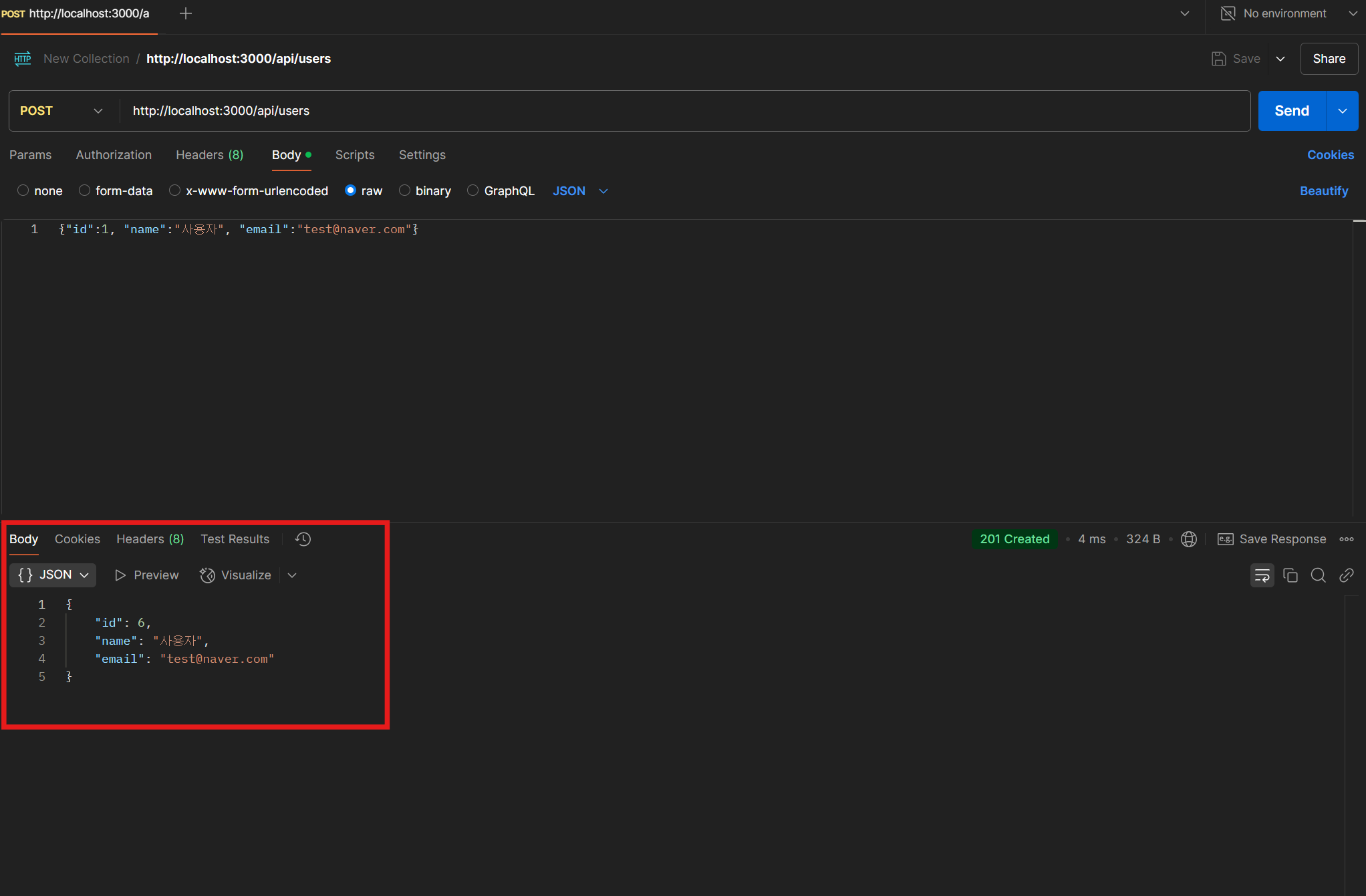This screenshot has width=1366, height=896.
Task: Select the response Body tab
Action: [x=23, y=539]
